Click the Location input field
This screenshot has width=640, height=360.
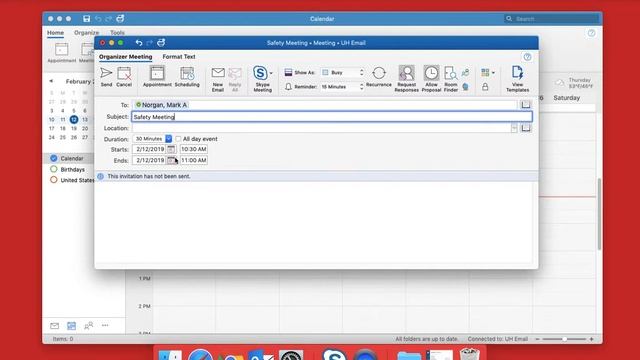pos(321,128)
